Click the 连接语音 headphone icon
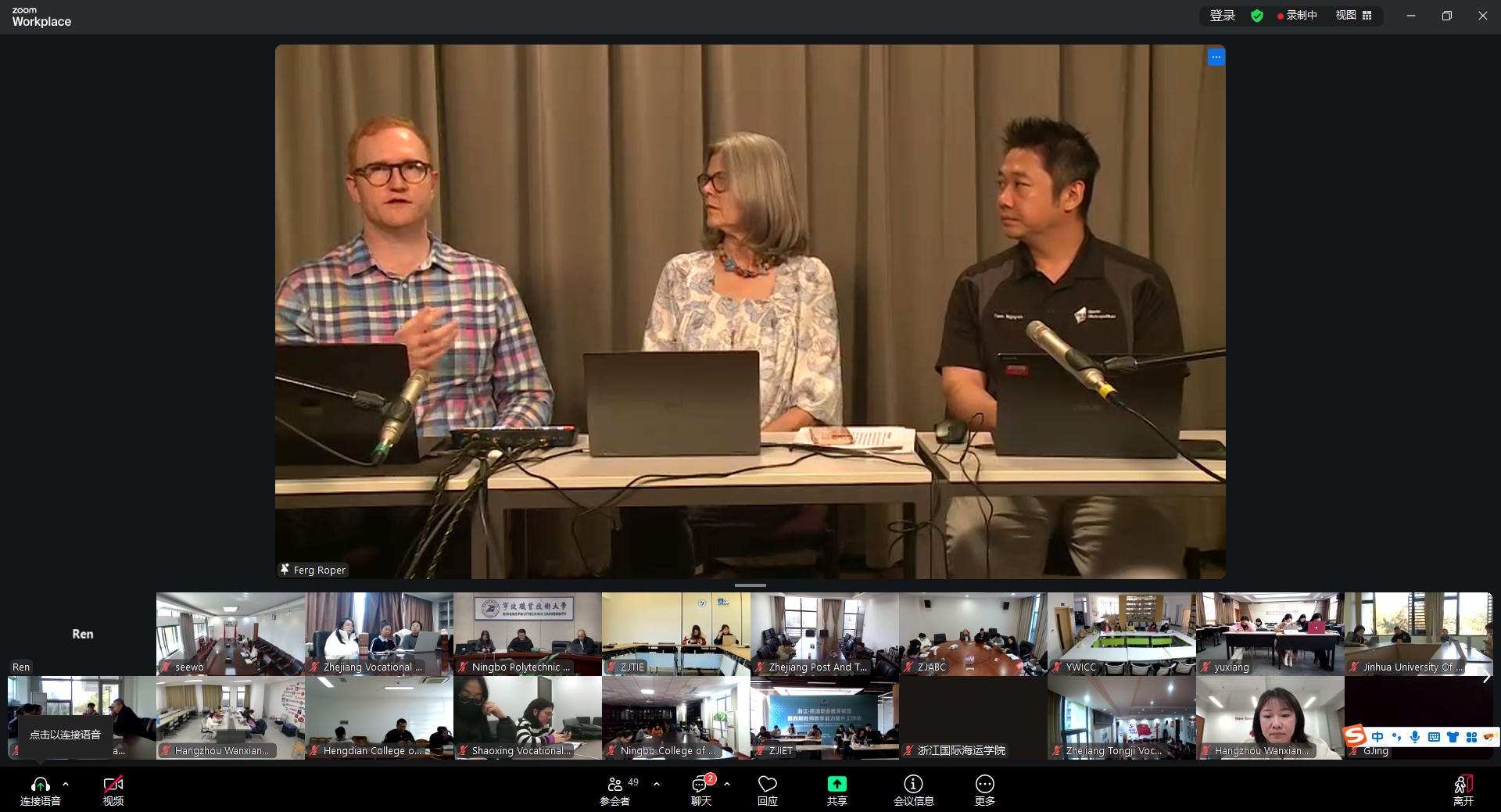The image size is (1501, 812). coord(41,785)
